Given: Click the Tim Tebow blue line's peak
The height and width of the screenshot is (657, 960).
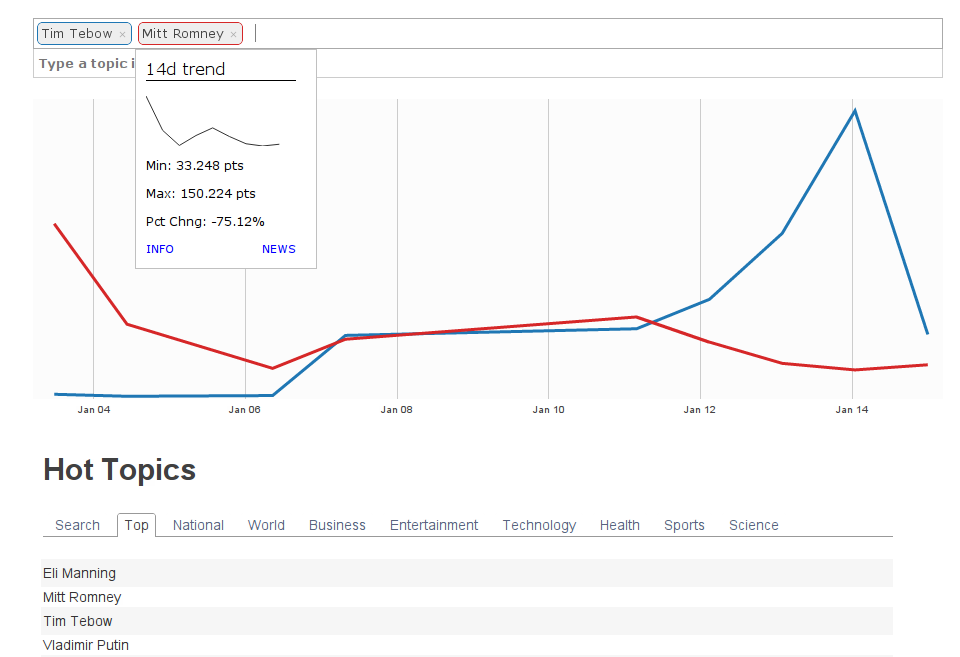Looking at the screenshot, I should (x=854, y=111).
